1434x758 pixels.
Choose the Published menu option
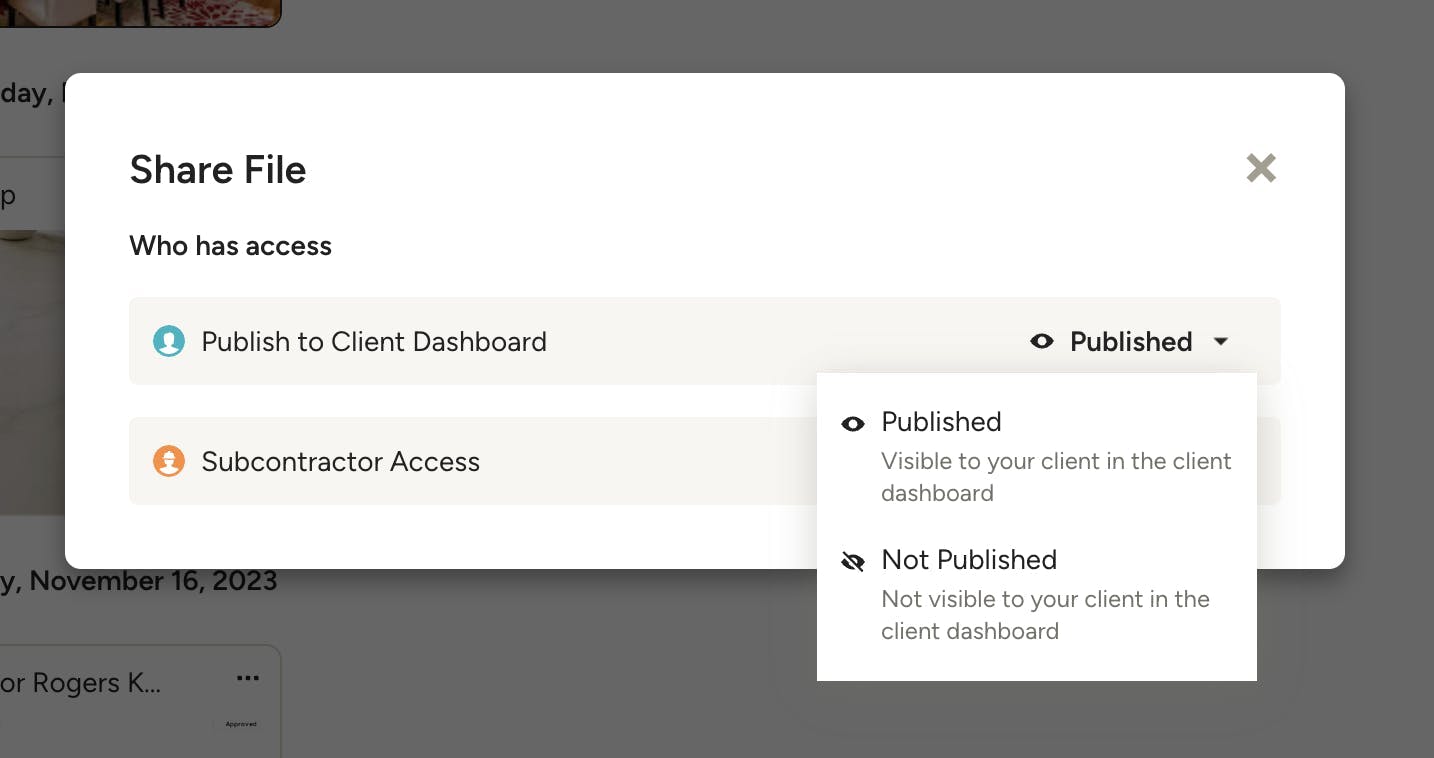[x=941, y=422]
